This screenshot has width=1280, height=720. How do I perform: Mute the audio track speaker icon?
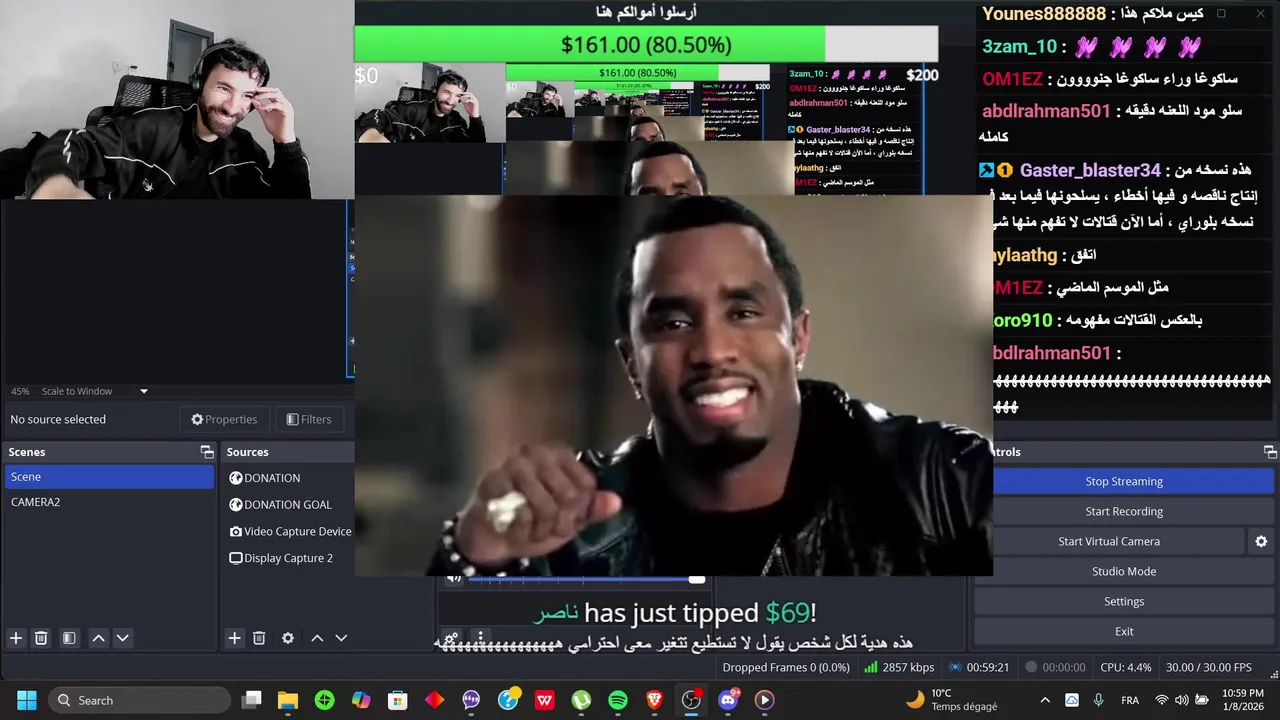[x=454, y=578]
